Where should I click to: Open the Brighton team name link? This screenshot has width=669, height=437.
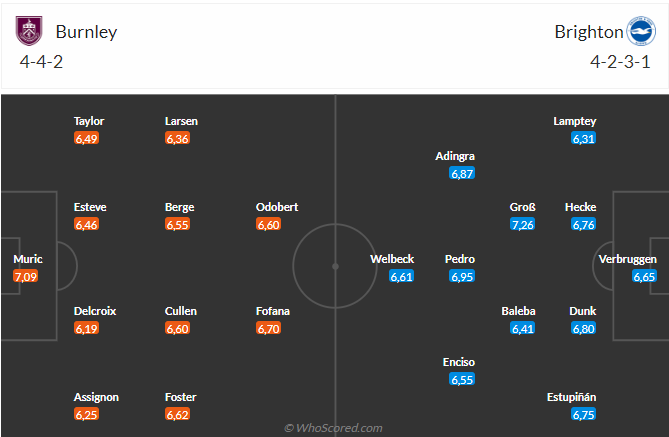(586, 31)
